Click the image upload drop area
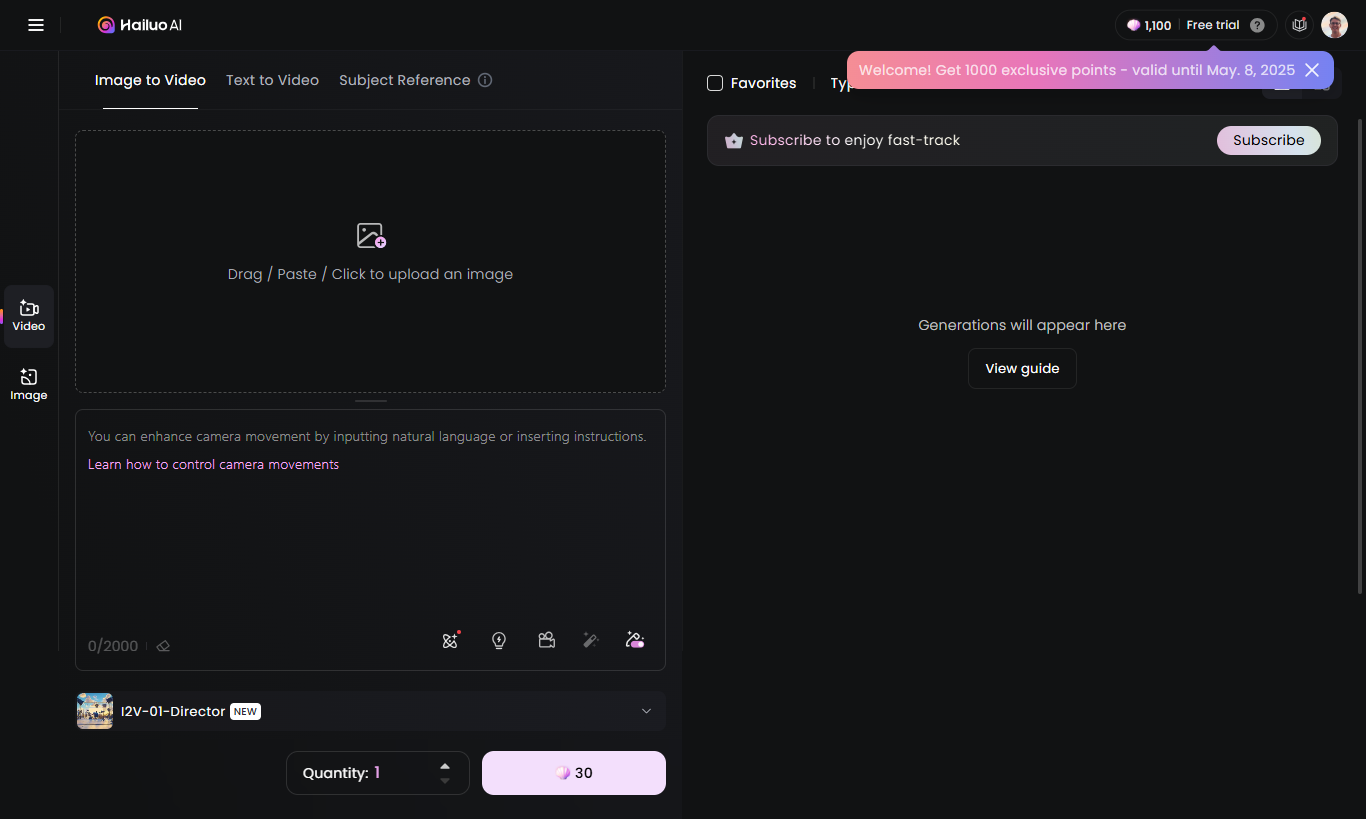 (x=370, y=260)
